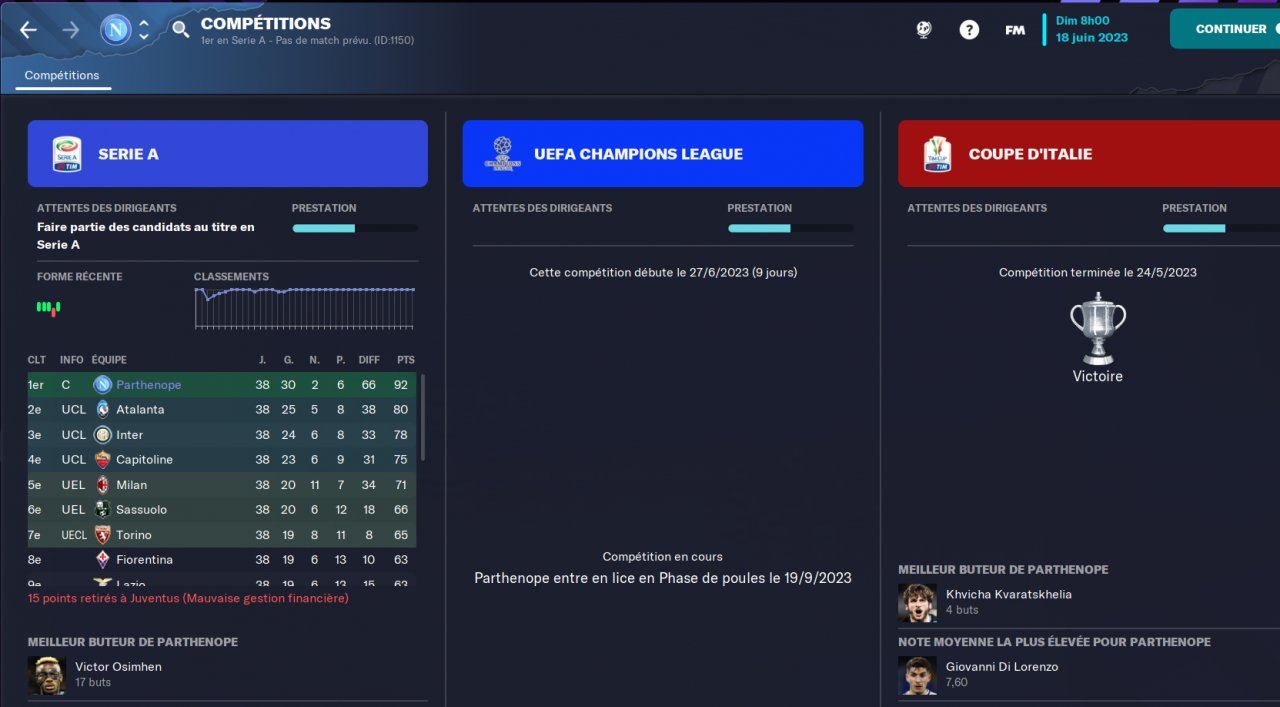This screenshot has height=707, width=1280.
Task: Click the Champions League prestation bar
Action: click(790, 228)
